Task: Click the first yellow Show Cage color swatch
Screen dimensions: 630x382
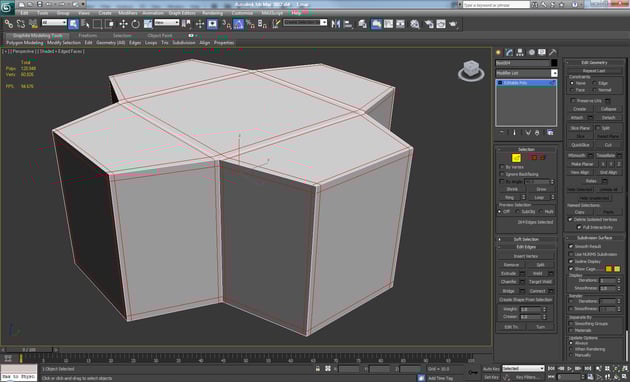Action: (609, 269)
